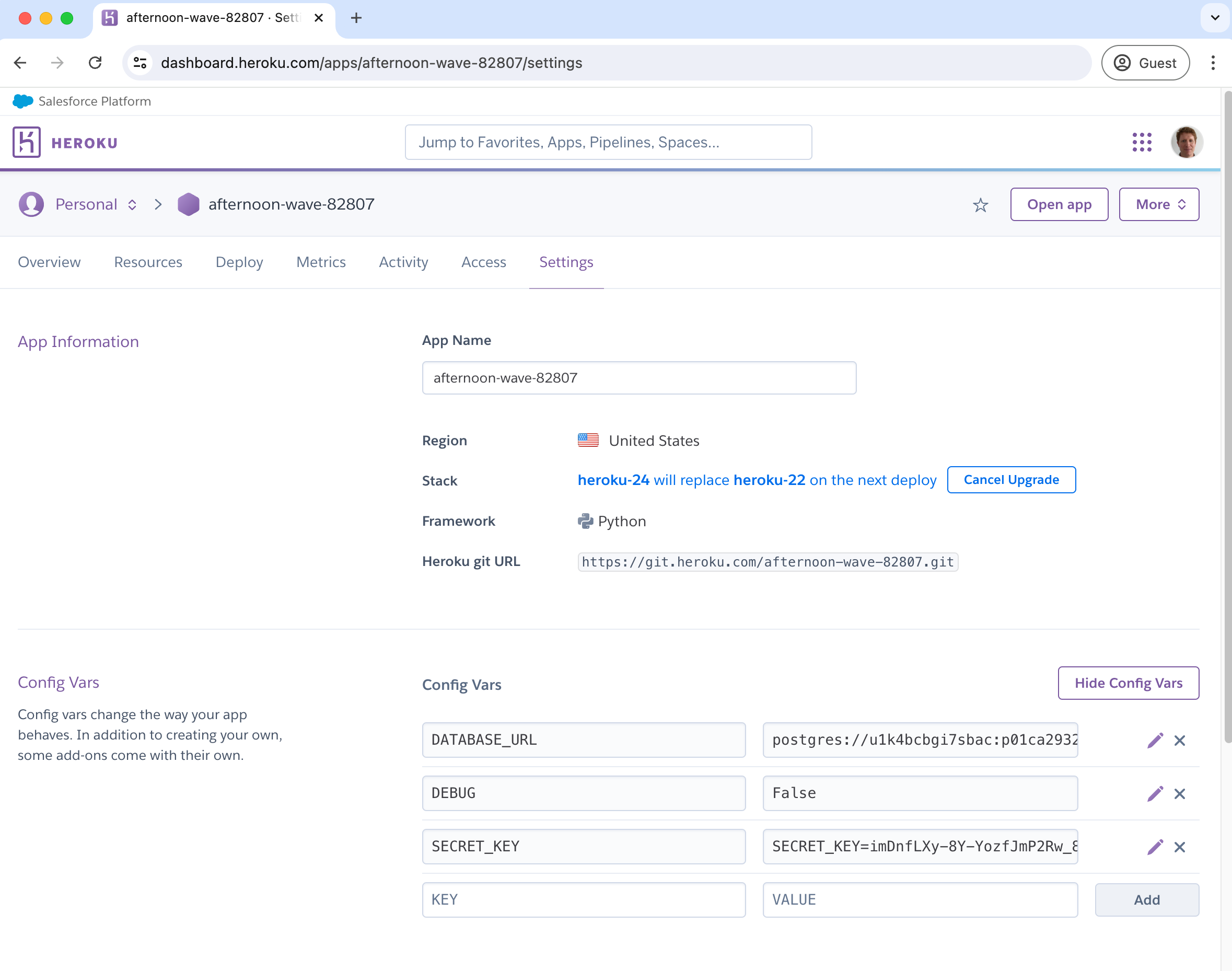Switch to the Access tab

click(484, 262)
